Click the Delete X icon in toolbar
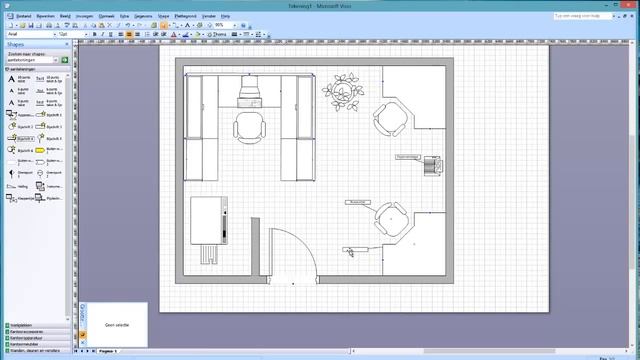 pos(109,25)
